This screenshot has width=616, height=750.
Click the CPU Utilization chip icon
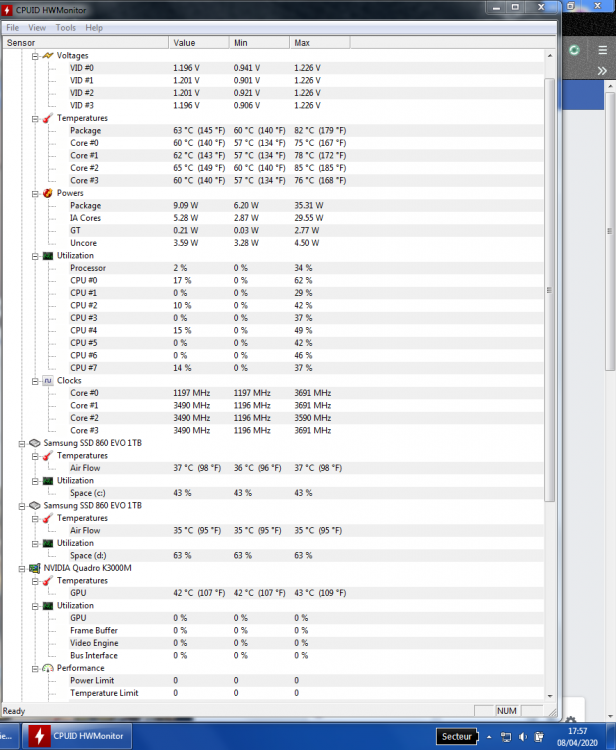[x=48, y=256]
